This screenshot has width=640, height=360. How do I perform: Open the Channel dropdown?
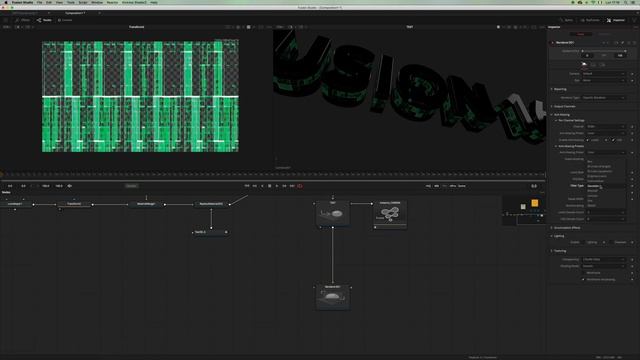click(x=606, y=127)
